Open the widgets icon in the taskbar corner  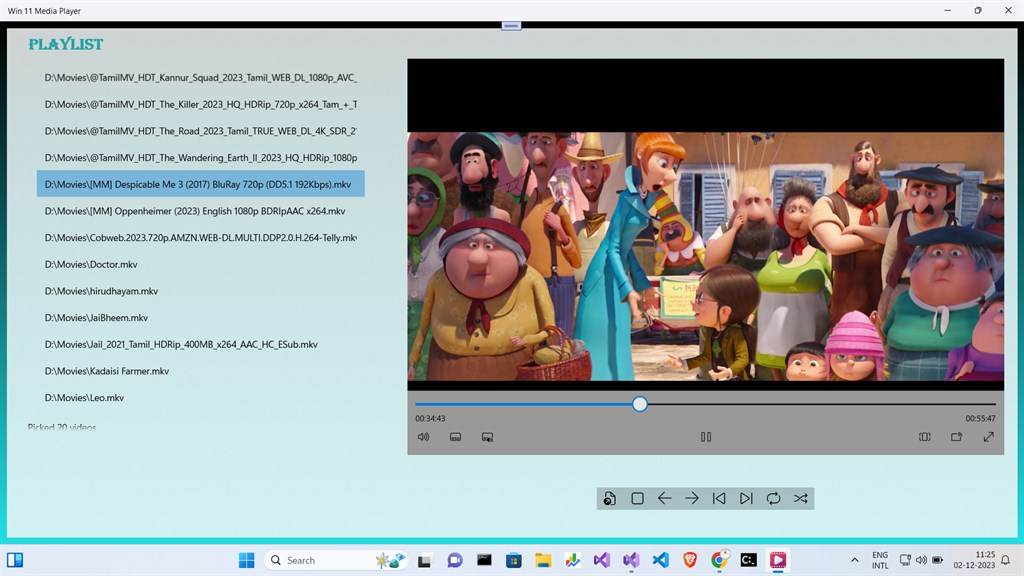(x=15, y=560)
